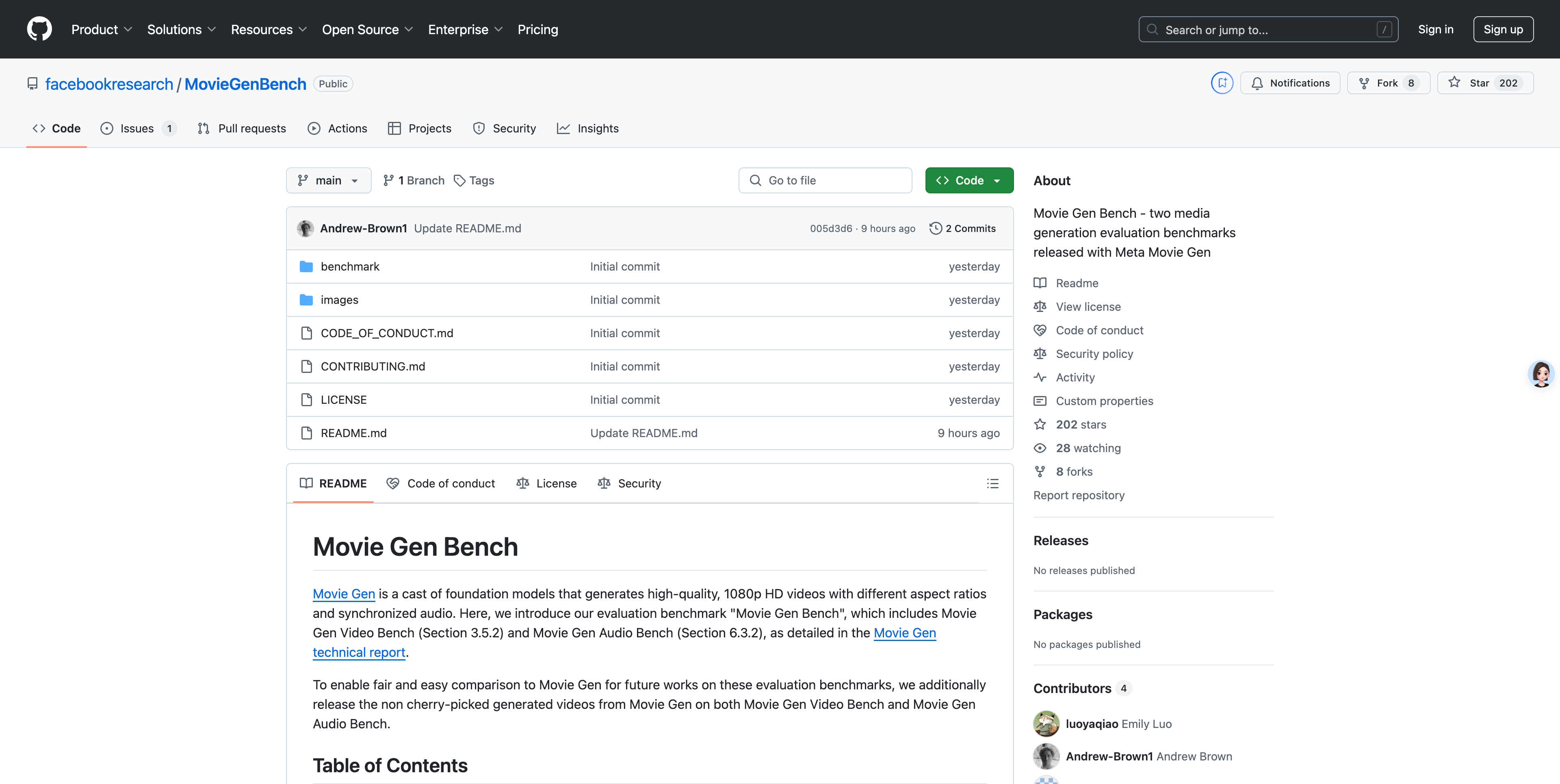Select the Code tab
Screen dimensions: 1560x784
coord(56,128)
